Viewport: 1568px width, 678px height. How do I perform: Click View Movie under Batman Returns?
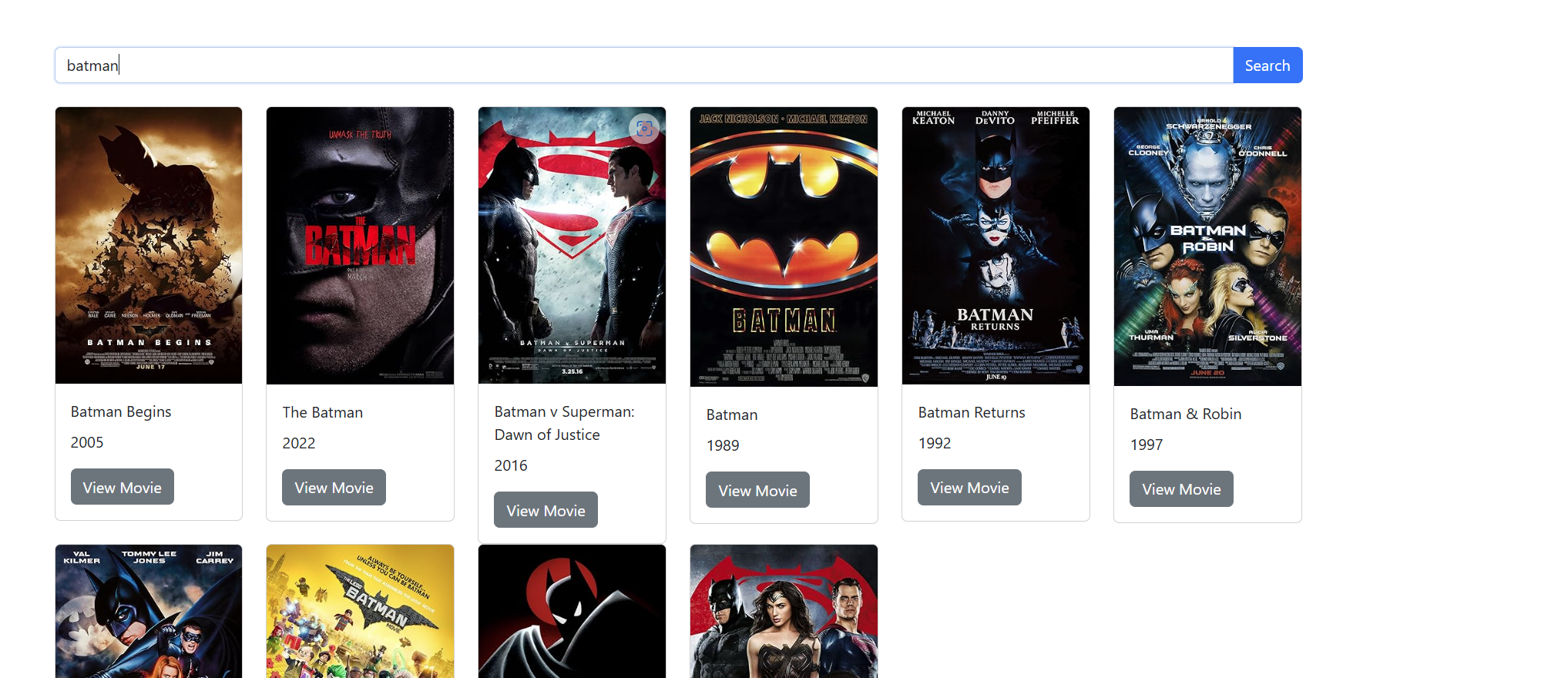(x=969, y=488)
